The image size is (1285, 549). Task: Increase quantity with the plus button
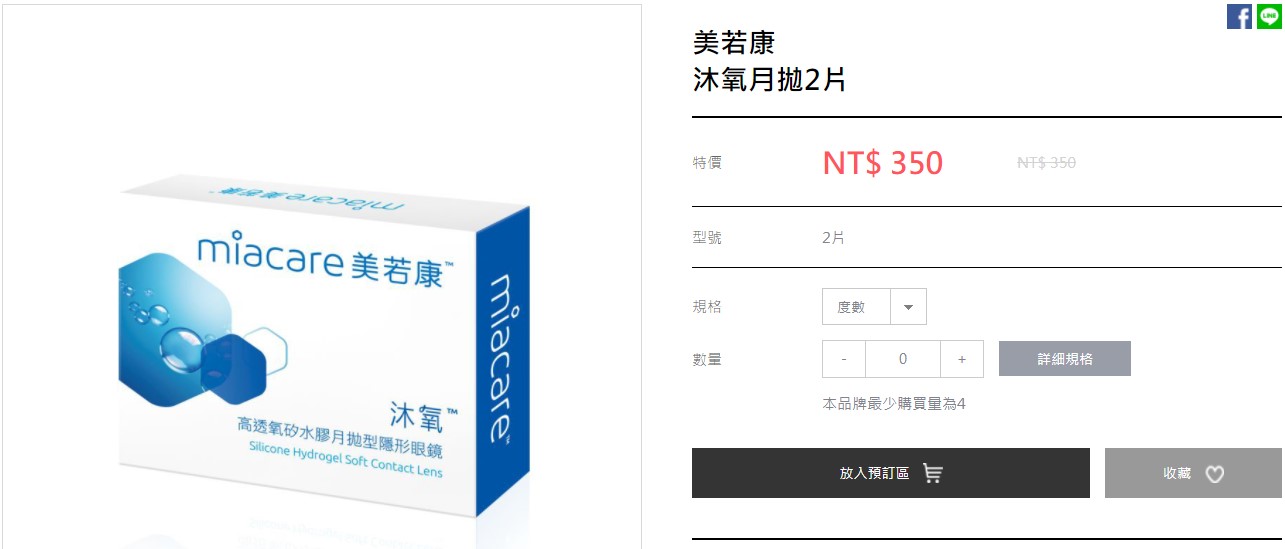point(962,359)
